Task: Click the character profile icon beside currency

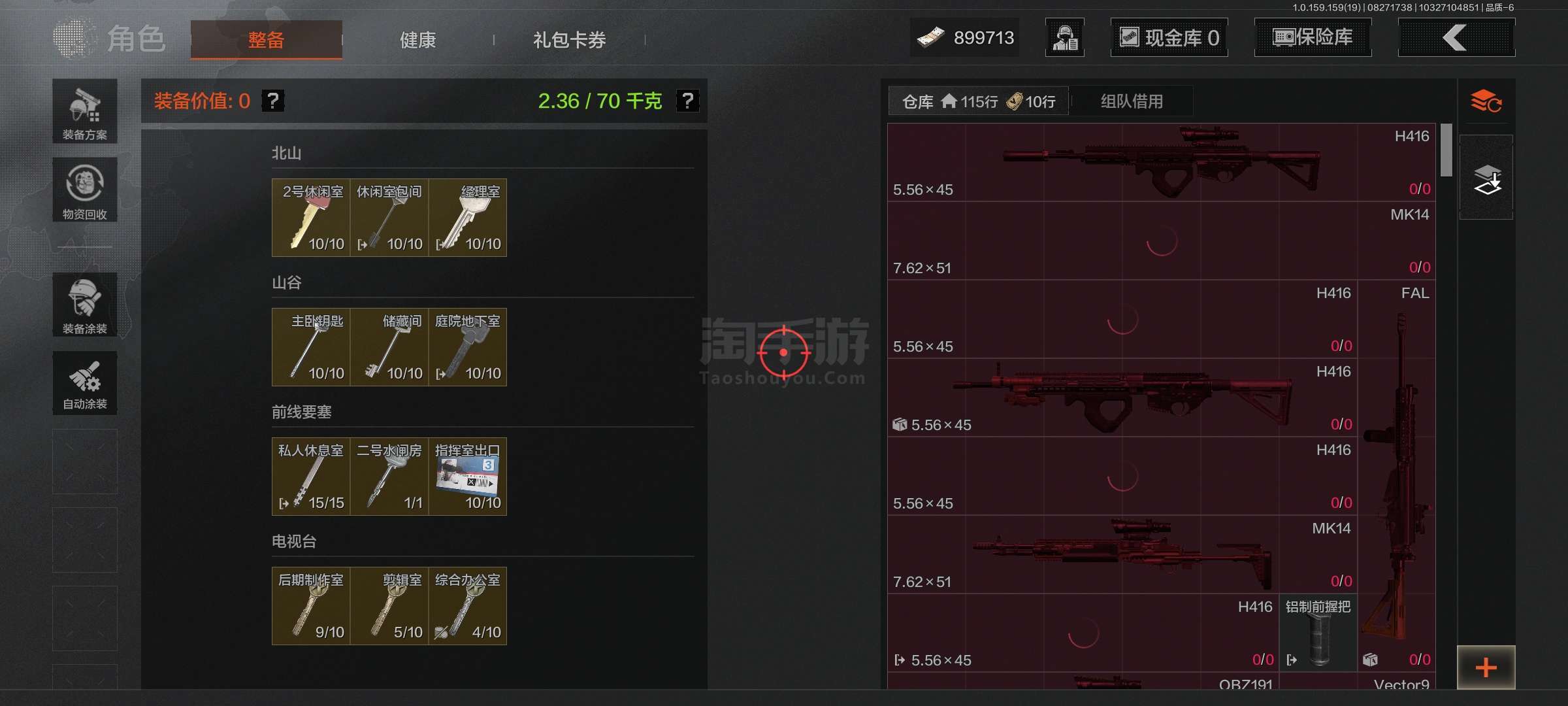Action: [x=1065, y=37]
